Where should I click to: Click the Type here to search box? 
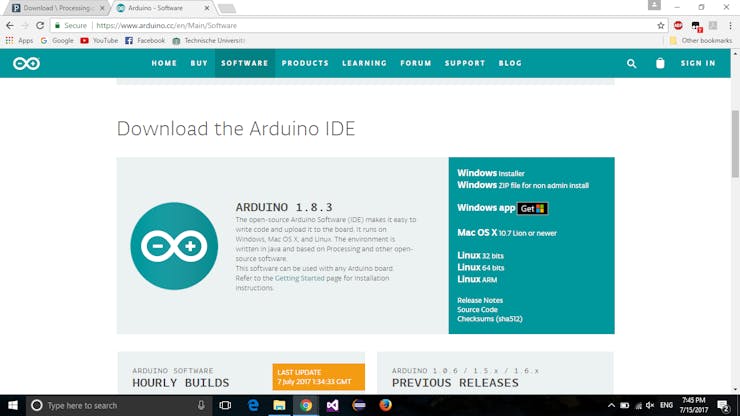[x=118, y=405]
